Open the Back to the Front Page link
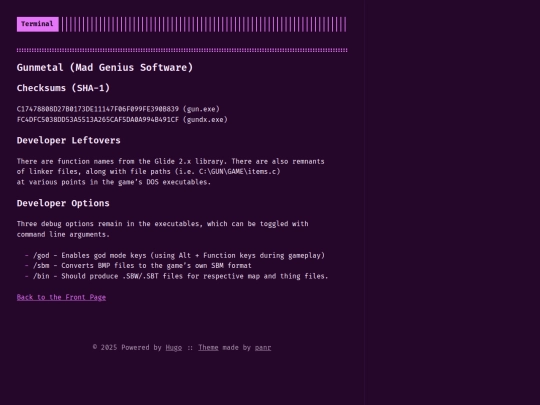 [61, 297]
